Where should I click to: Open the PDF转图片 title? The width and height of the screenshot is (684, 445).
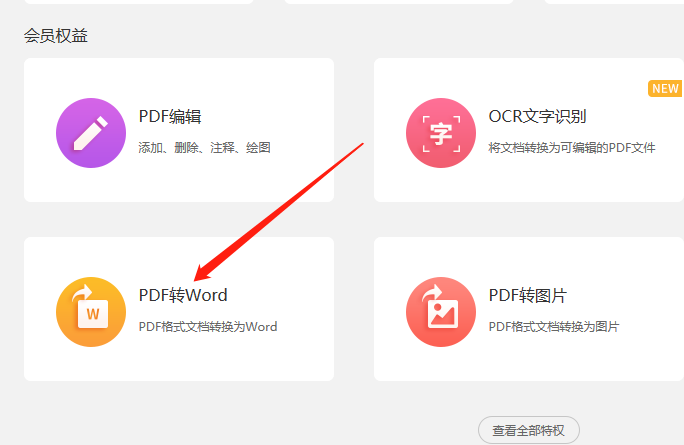(x=527, y=295)
